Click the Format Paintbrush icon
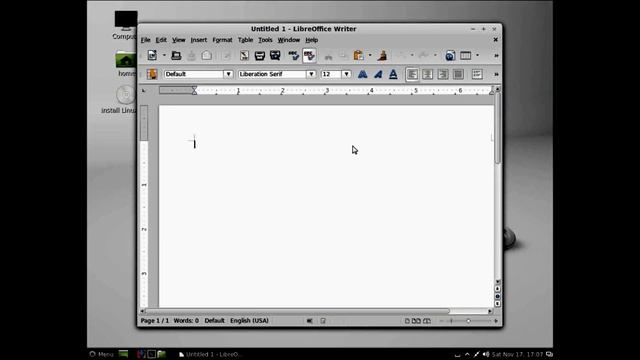 [x=382, y=55]
